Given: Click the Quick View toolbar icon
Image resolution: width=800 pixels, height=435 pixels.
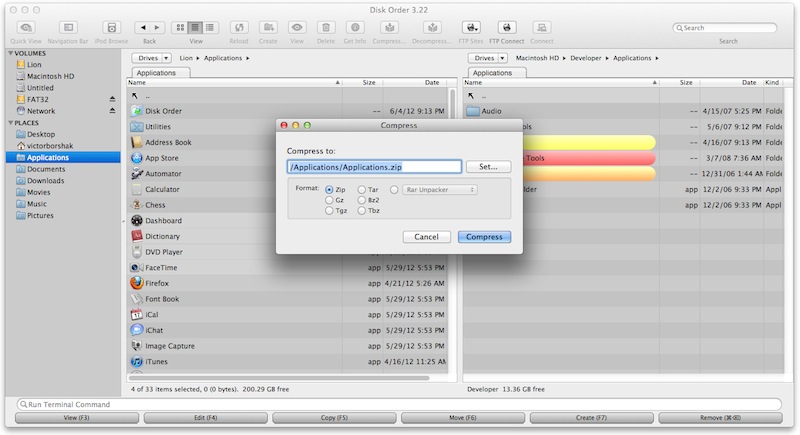Looking at the screenshot, I should 25,27.
